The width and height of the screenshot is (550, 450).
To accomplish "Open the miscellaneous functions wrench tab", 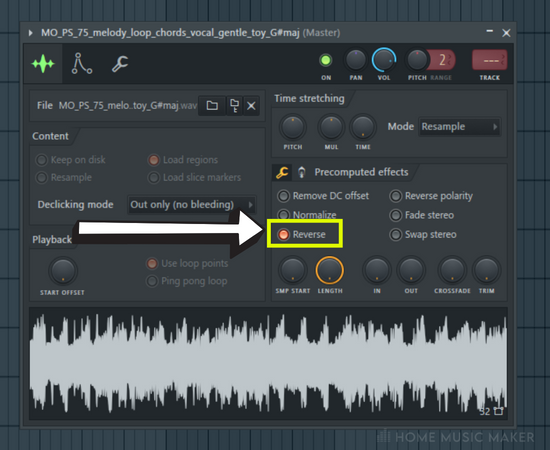I will point(120,64).
